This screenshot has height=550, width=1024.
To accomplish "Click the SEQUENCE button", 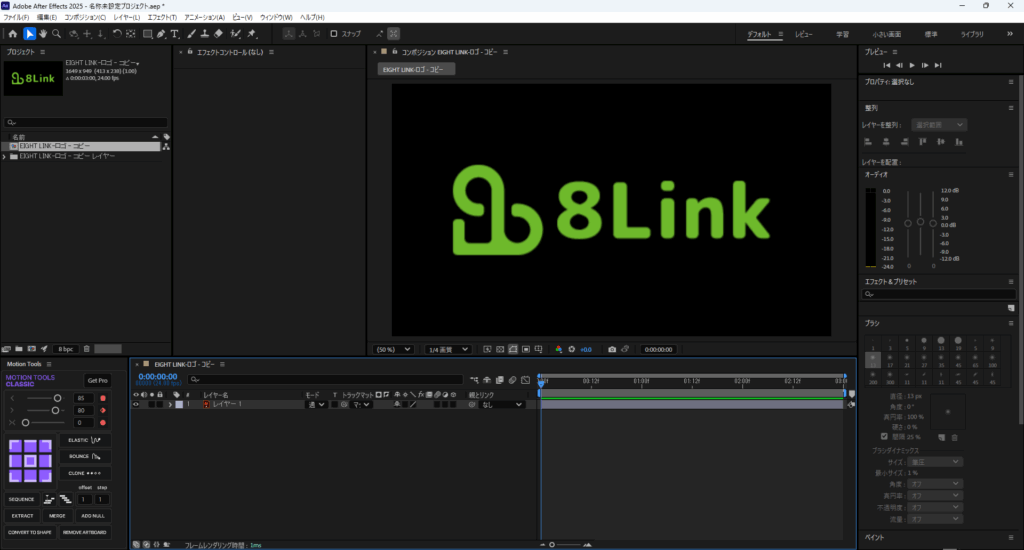I will (22, 499).
